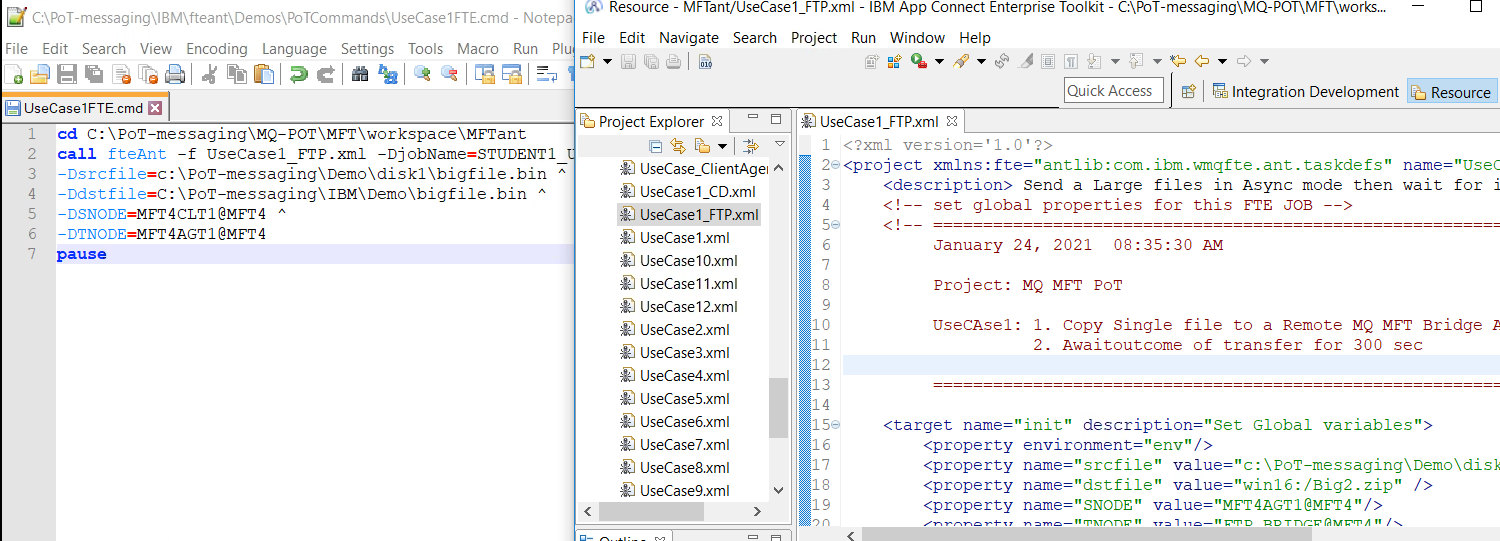Click Notepad++ Copy icon
Viewport: 1500px width, 541px height.
237,74
